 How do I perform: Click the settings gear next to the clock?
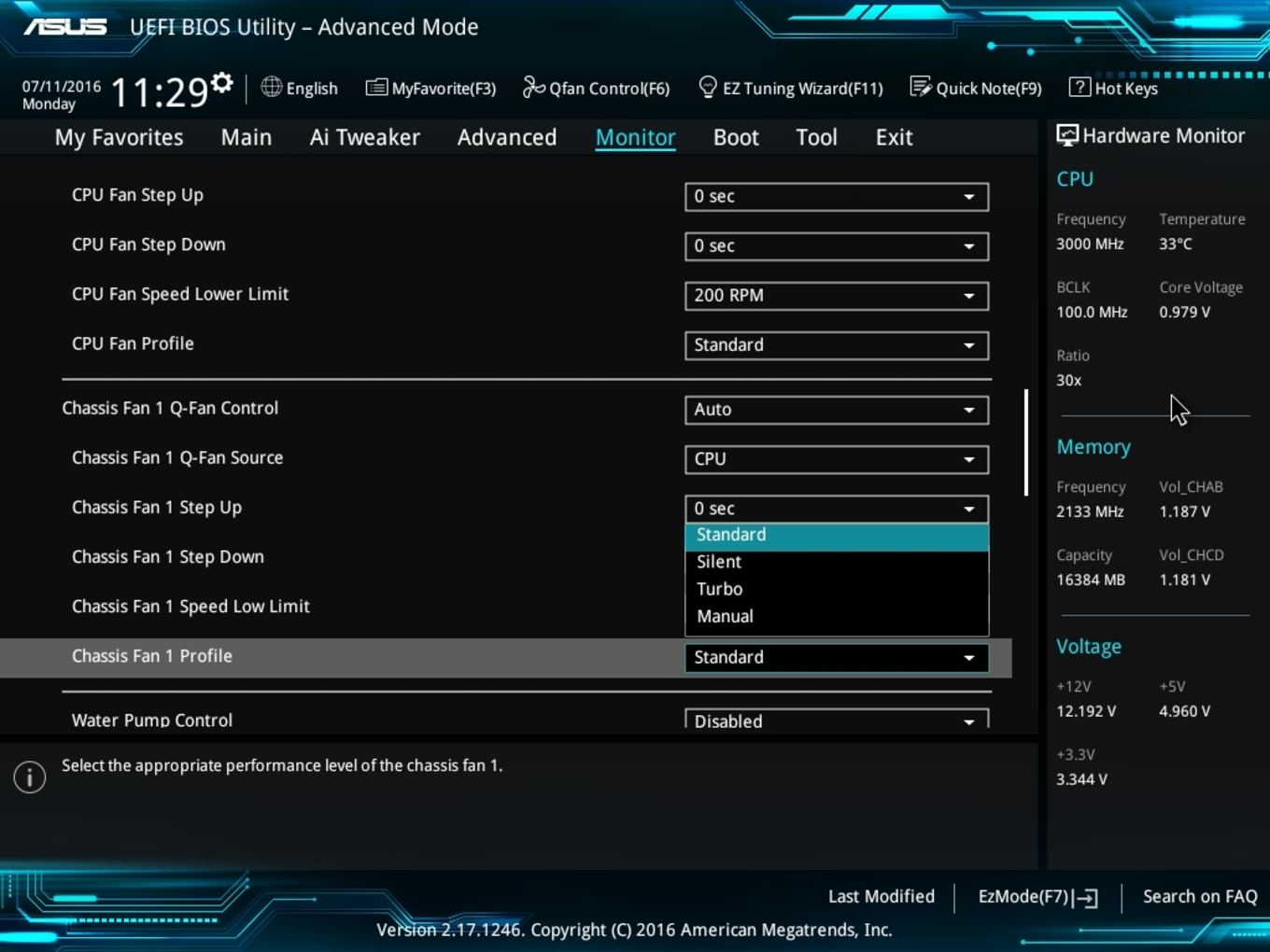coord(221,83)
